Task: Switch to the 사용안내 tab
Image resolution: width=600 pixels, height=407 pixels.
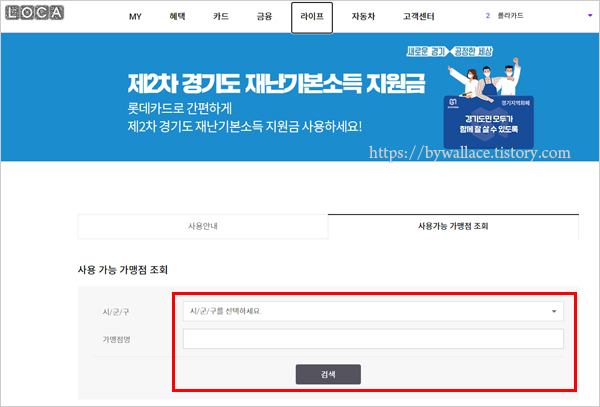Action: point(203,226)
